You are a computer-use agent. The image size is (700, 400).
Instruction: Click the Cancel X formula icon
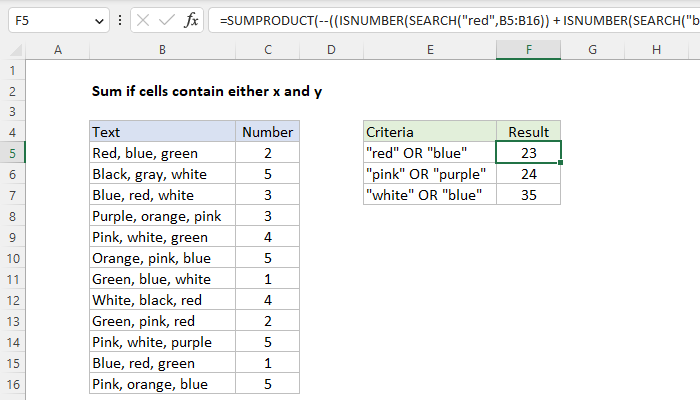(143, 21)
